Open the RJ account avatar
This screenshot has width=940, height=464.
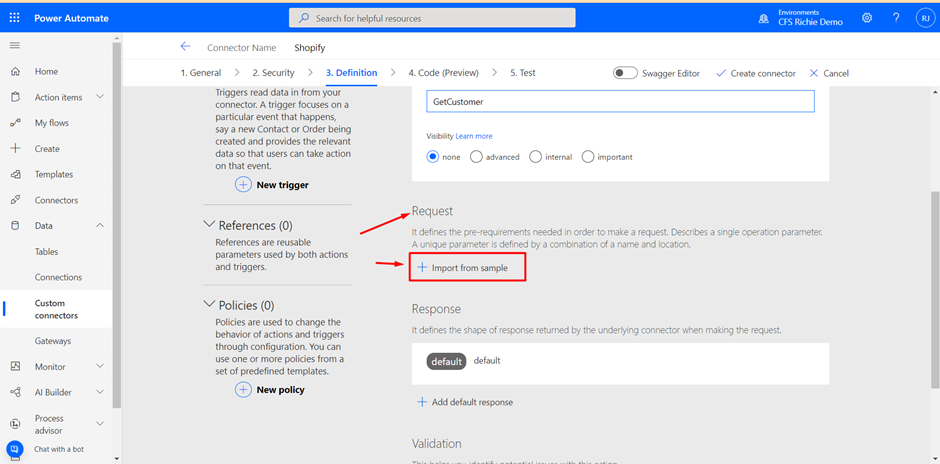click(925, 18)
